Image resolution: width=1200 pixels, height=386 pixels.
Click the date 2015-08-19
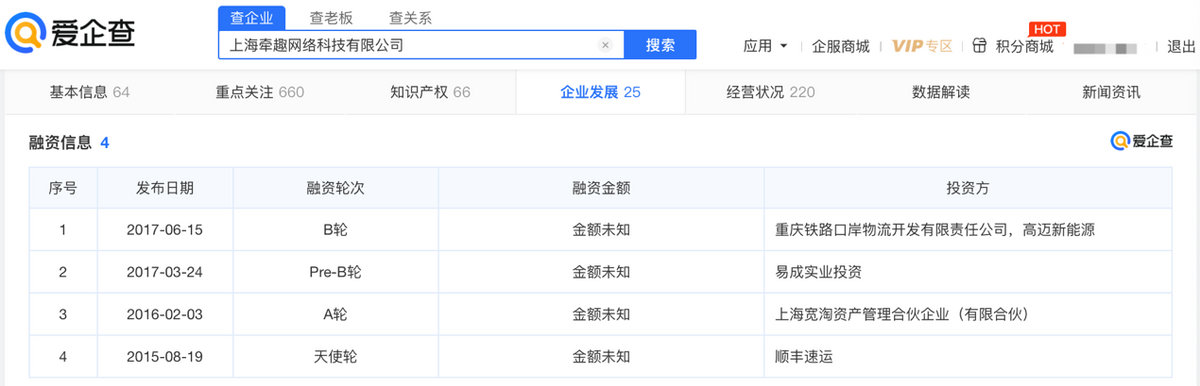pyautogui.click(x=165, y=356)
